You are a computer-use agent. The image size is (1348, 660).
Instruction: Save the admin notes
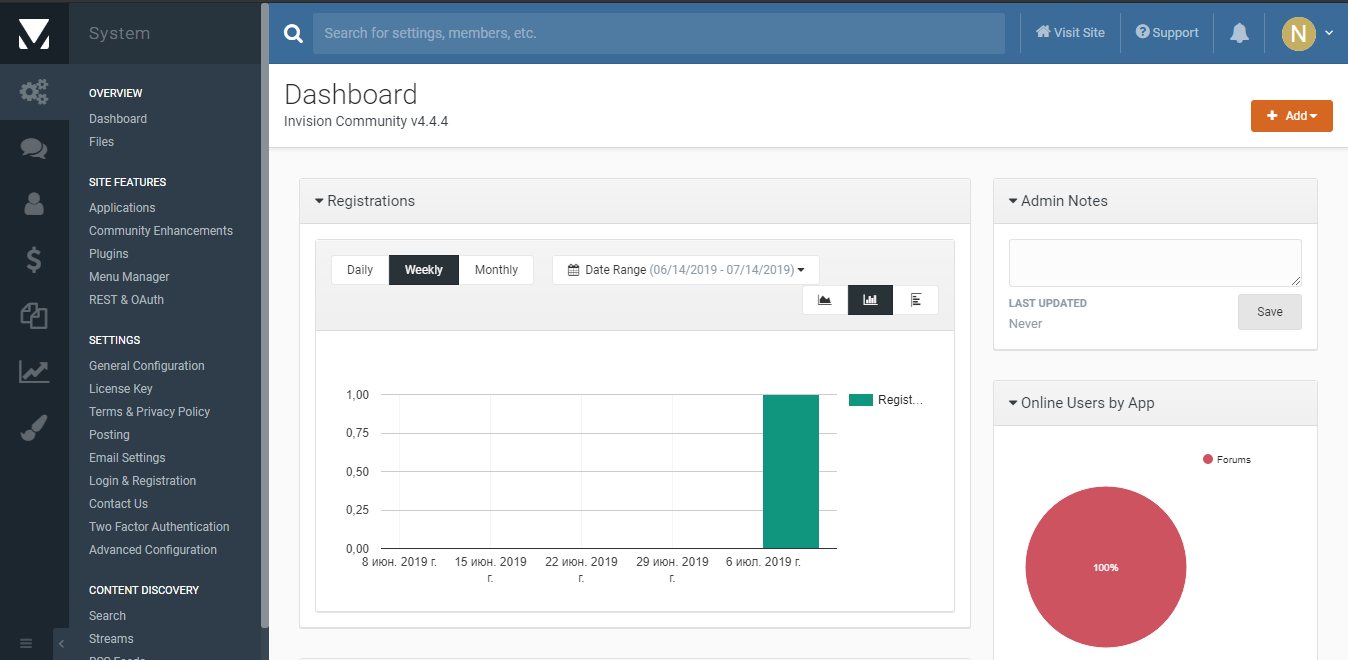[1269, 312]
